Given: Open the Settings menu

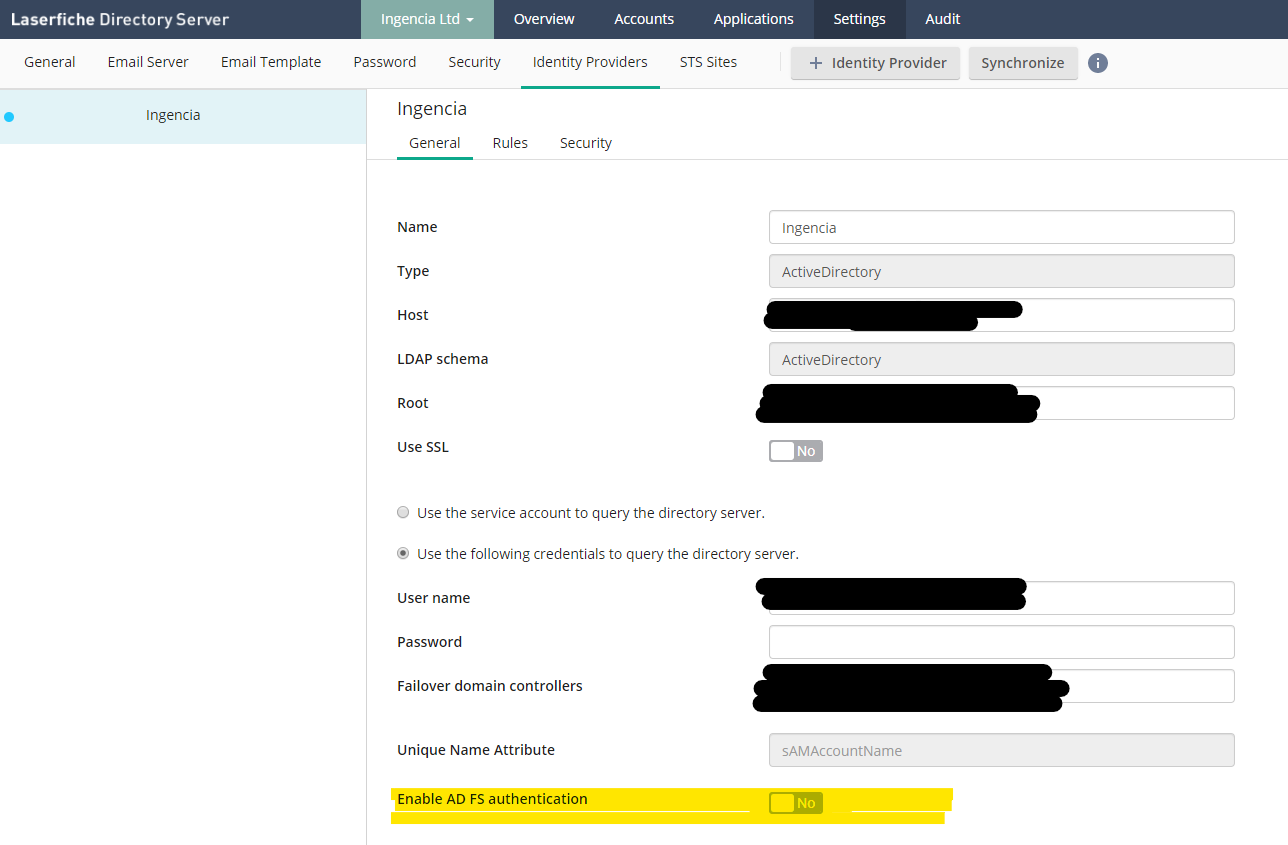Looking at the screenshot, I should [859, 19].
